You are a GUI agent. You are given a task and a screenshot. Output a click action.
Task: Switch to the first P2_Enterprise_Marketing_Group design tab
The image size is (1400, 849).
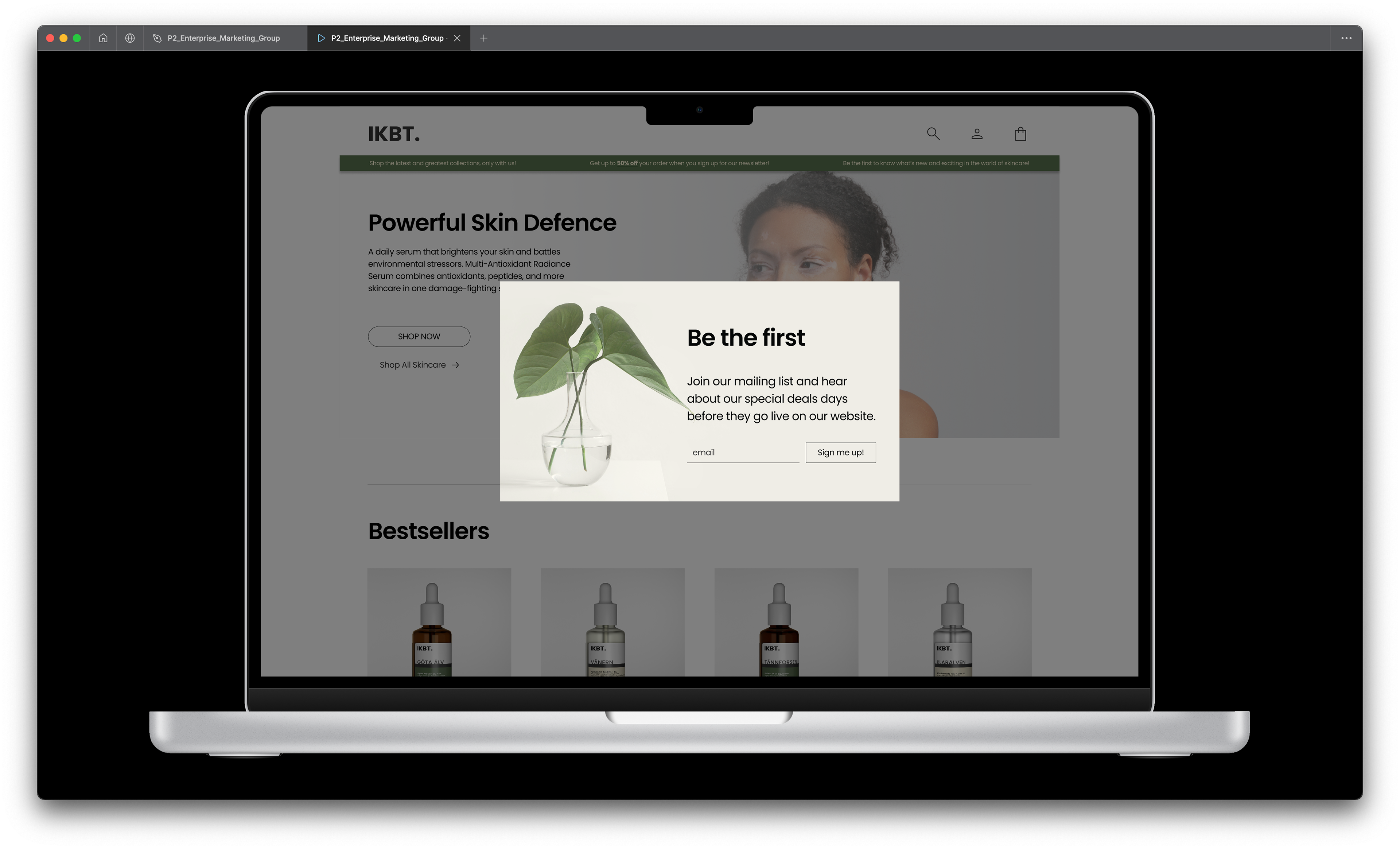(224, 38)
